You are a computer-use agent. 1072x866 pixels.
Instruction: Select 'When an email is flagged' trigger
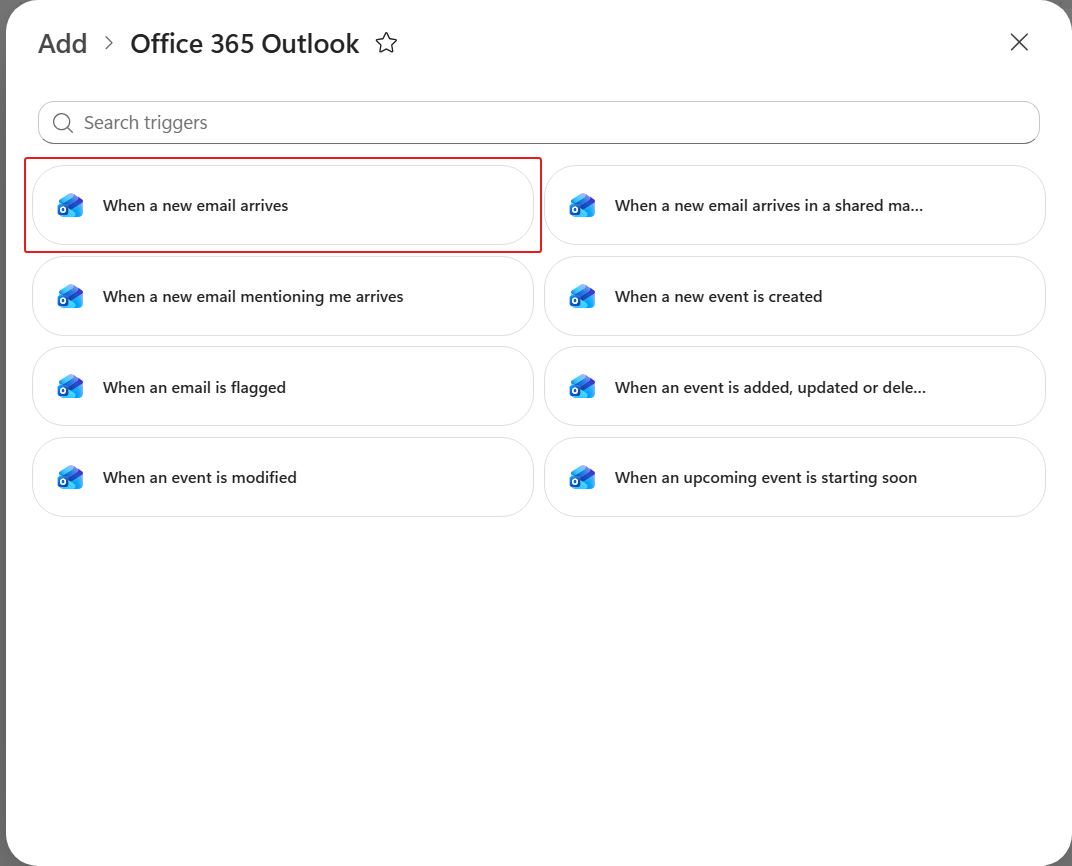point(282,386)
